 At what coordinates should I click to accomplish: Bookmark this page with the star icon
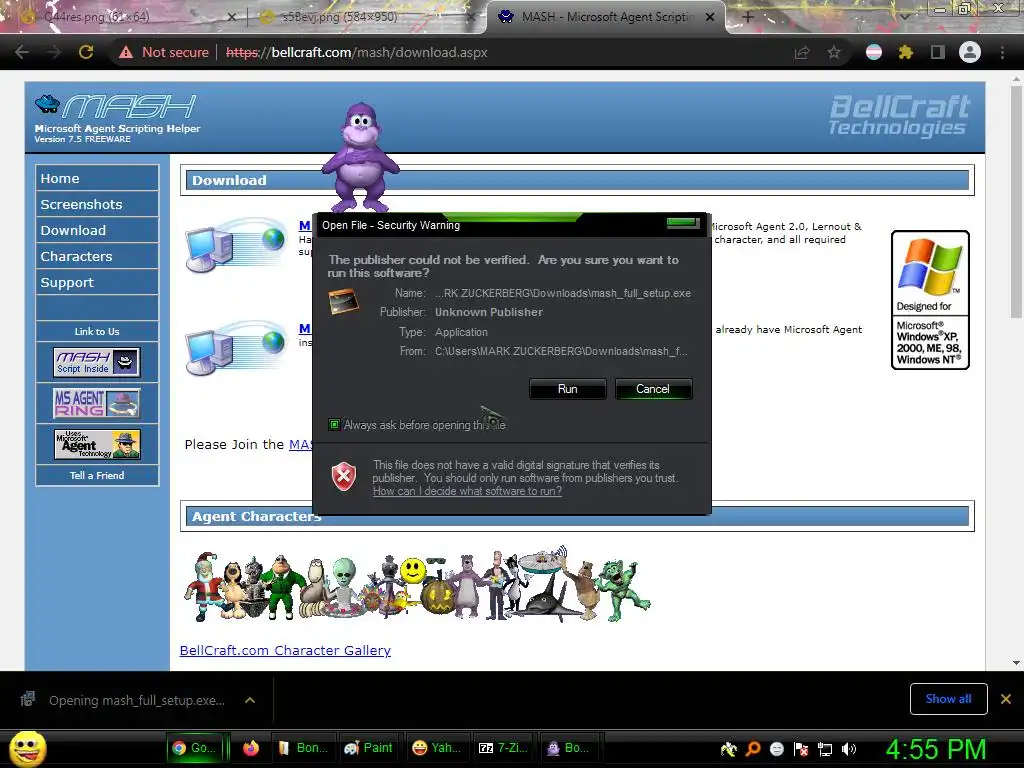coord(834,52)
